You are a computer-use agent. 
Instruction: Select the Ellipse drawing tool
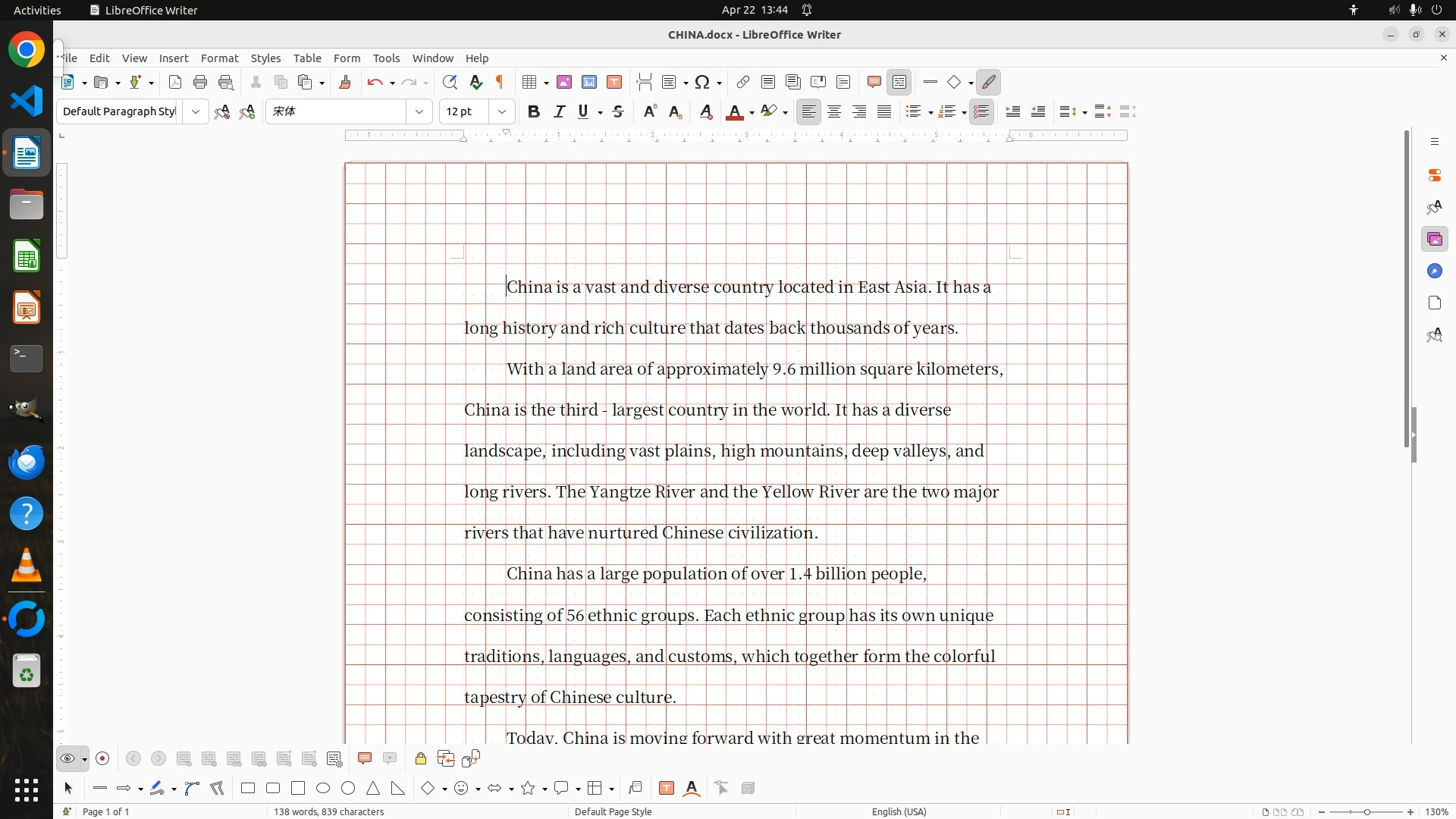pyautogui.click(x=323, y=789)
